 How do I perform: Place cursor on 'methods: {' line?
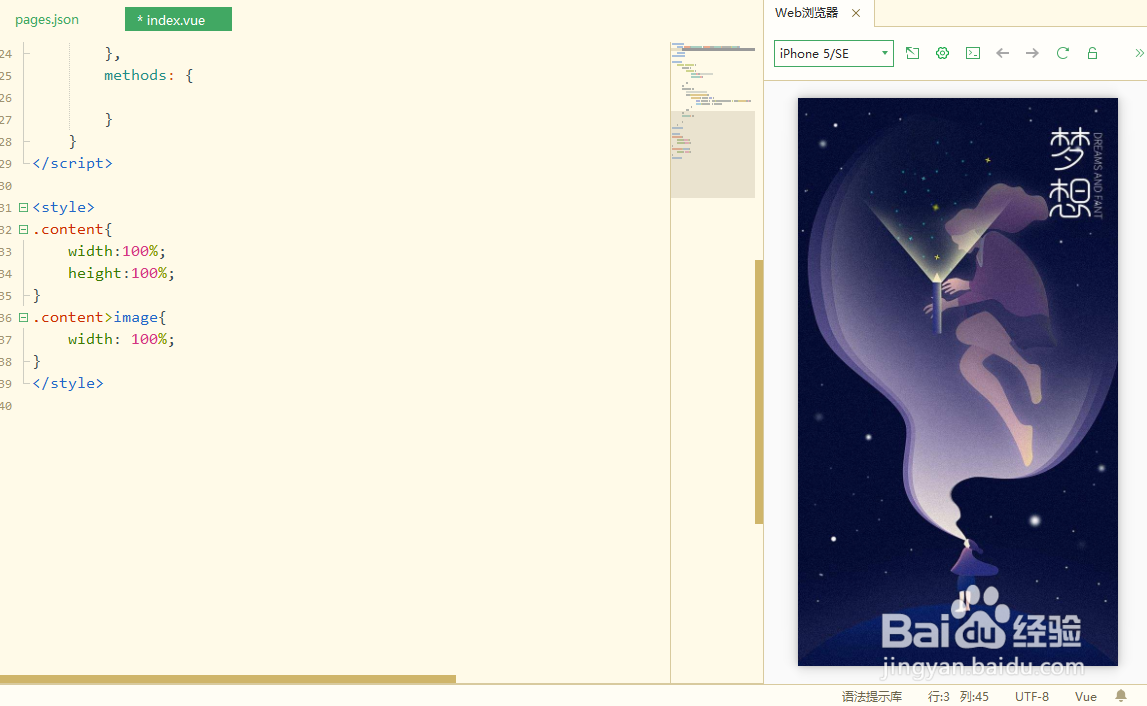(148, 75)
